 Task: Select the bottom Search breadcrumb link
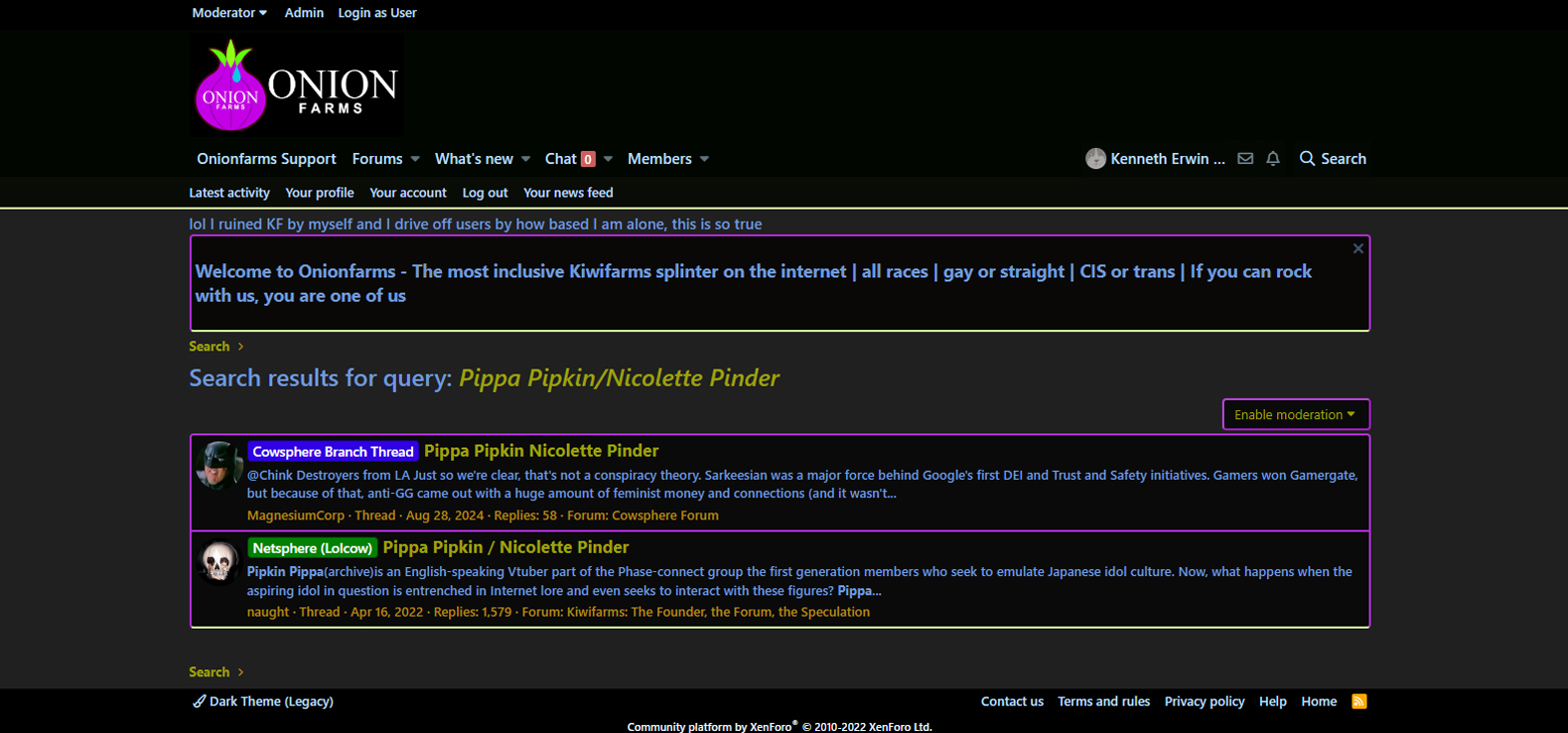tap(210, 672)
